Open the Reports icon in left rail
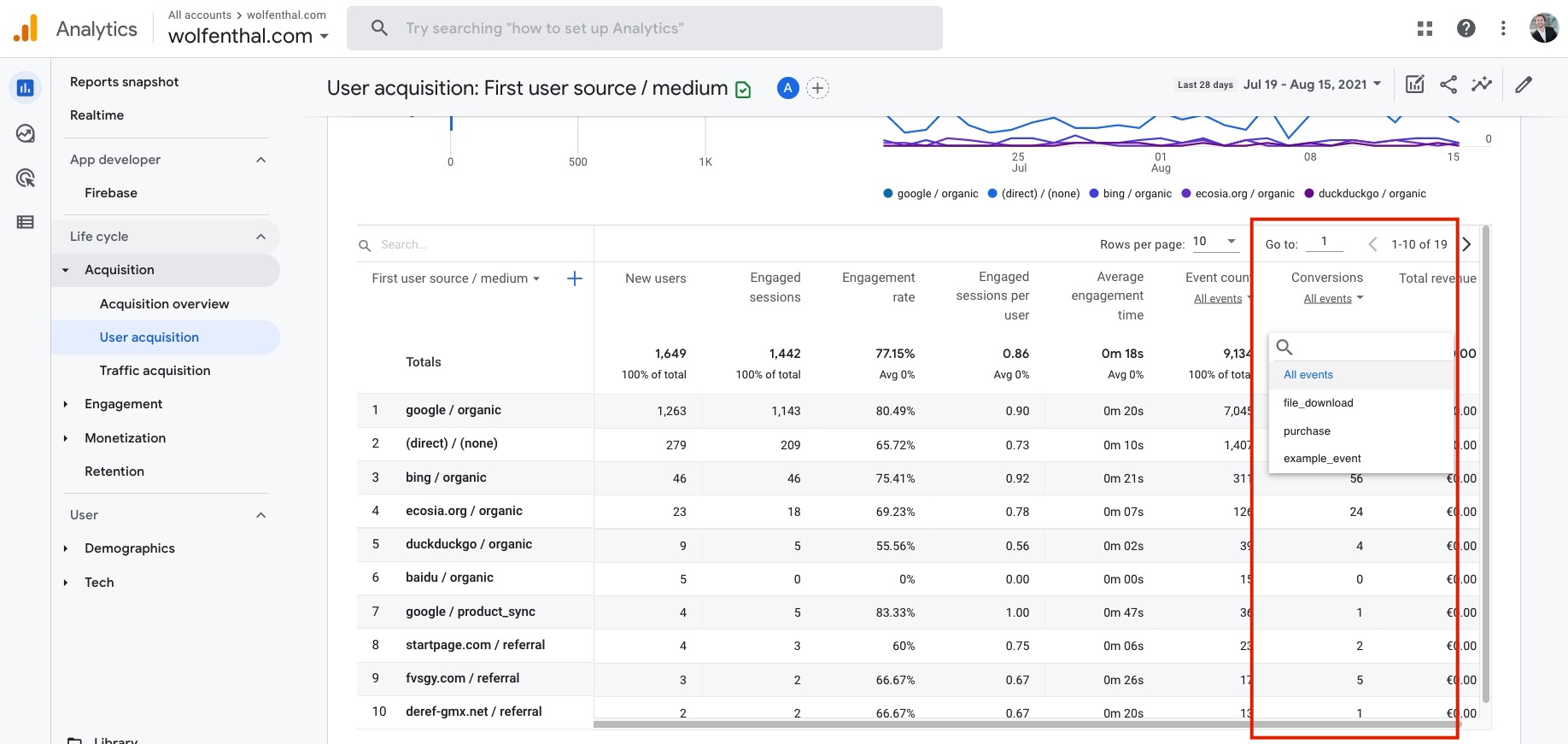This screenshot has height=744, width=1568. 26,88
